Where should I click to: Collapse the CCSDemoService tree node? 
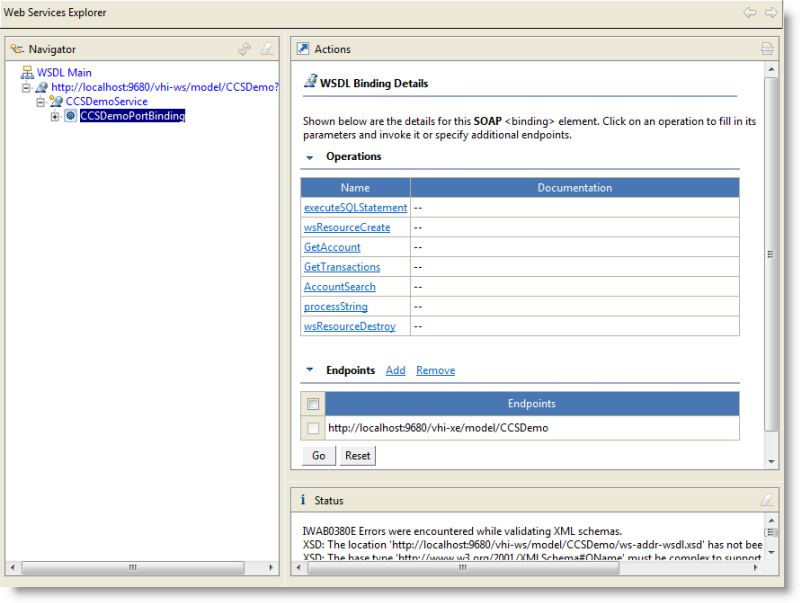(41, 102)
